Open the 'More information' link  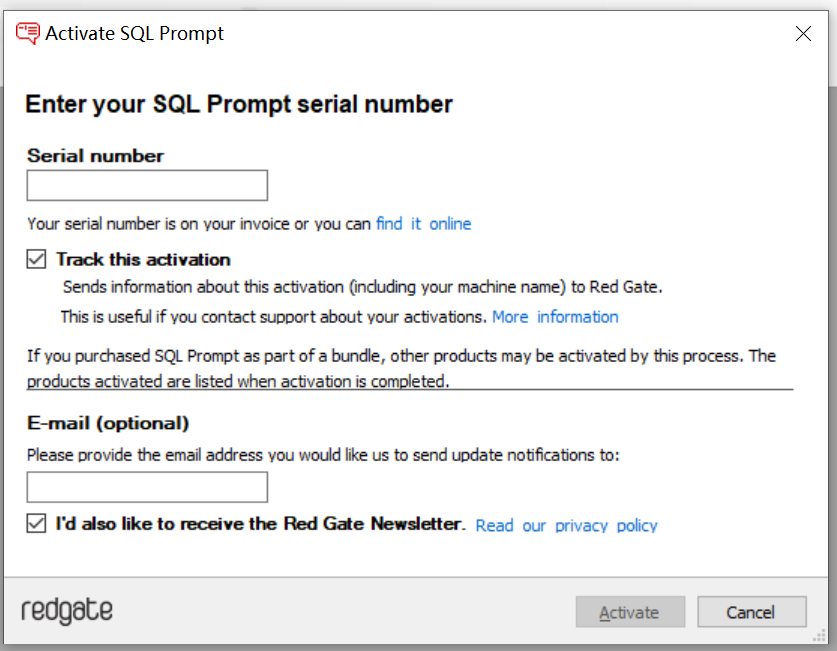[555, 317]
